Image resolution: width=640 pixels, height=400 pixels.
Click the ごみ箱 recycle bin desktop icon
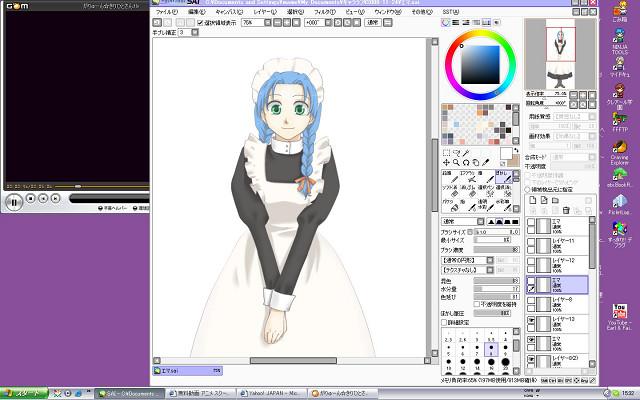pyautogui.click(x=620, y=11)
